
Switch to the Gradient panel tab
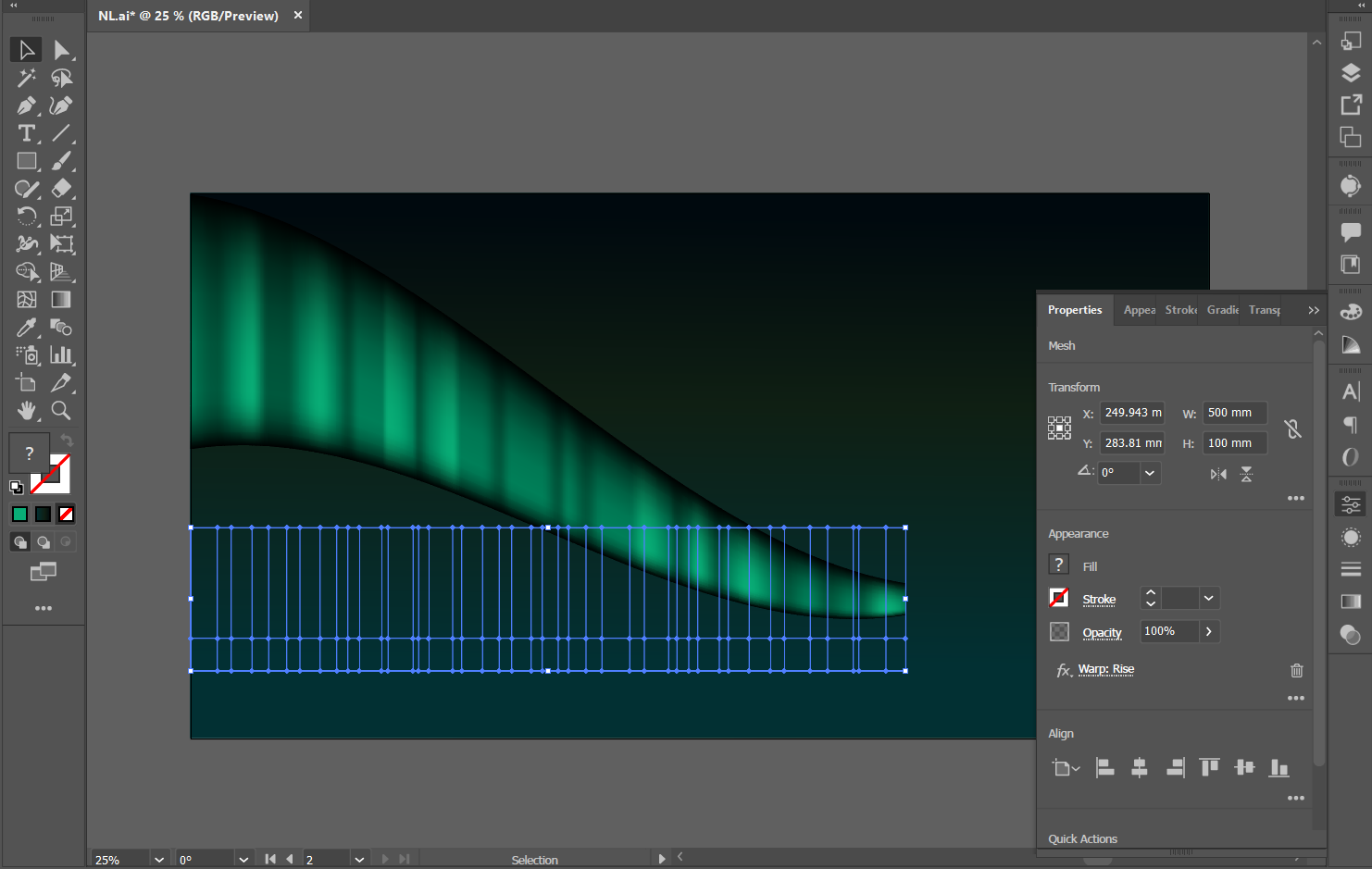tap(1223, 310)
